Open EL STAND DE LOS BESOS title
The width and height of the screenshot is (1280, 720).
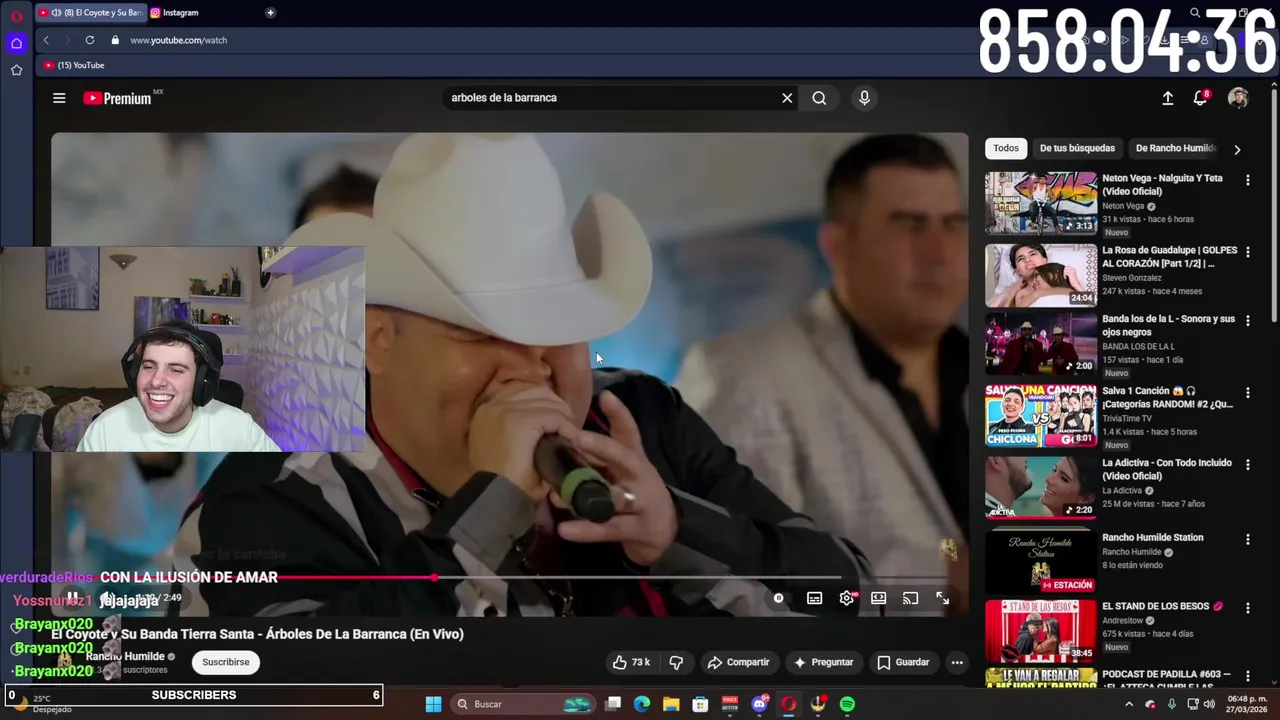[1162, 606]
